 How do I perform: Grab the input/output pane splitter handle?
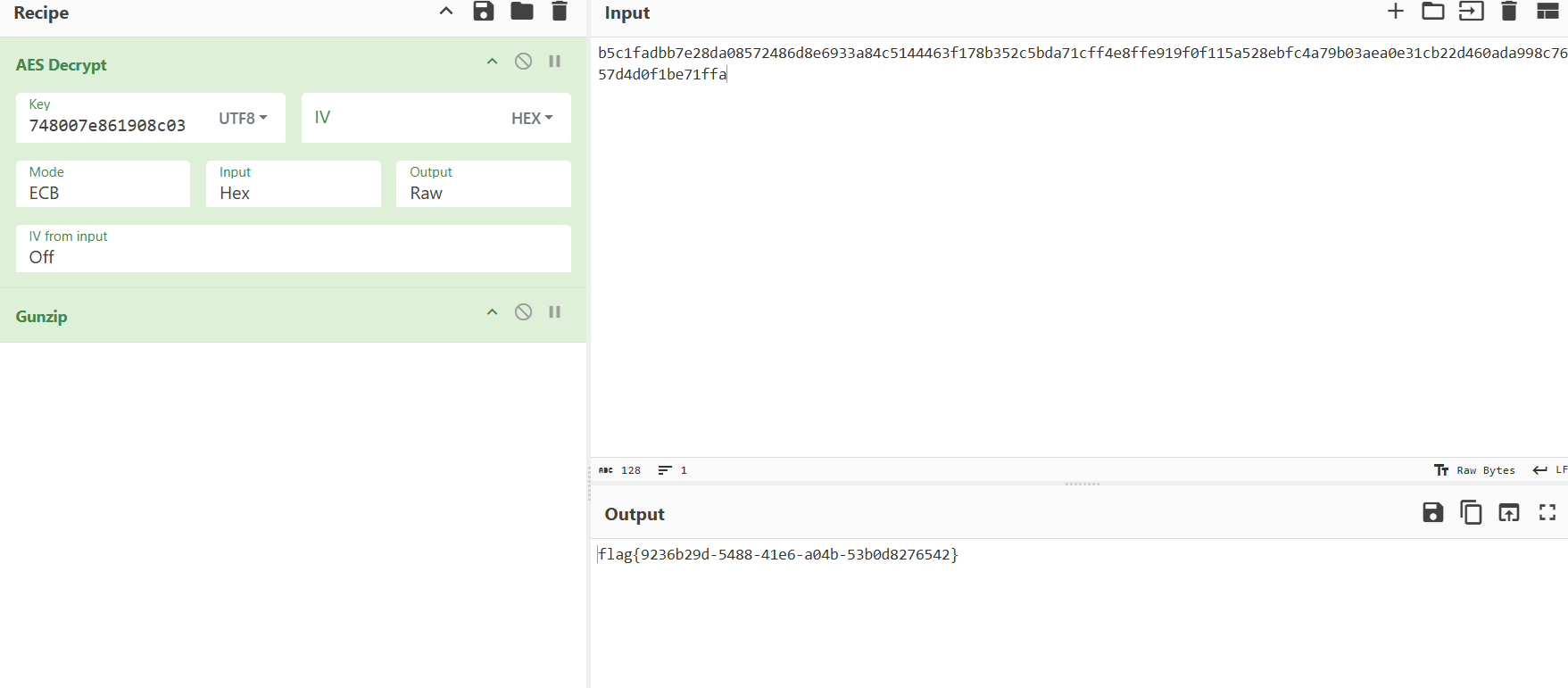coord(1083,484)
